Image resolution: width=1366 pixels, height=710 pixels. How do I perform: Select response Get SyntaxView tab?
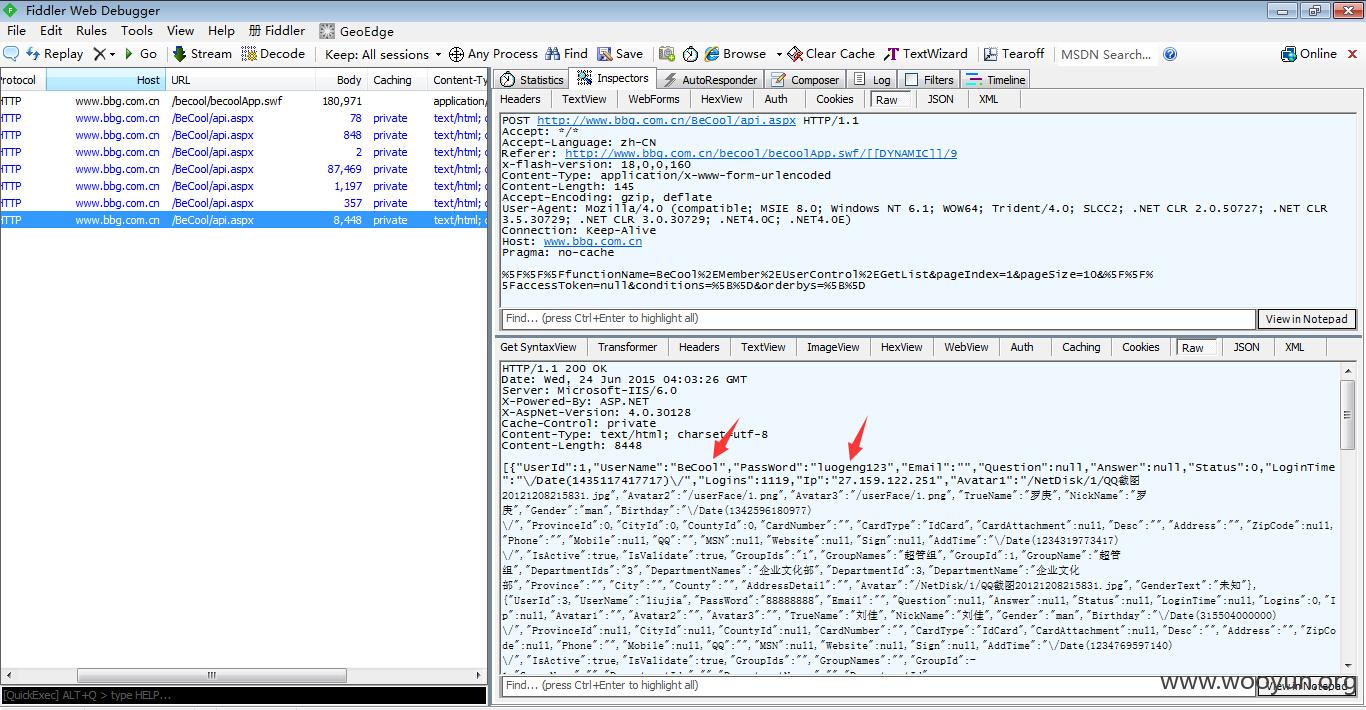click(538, 347)
